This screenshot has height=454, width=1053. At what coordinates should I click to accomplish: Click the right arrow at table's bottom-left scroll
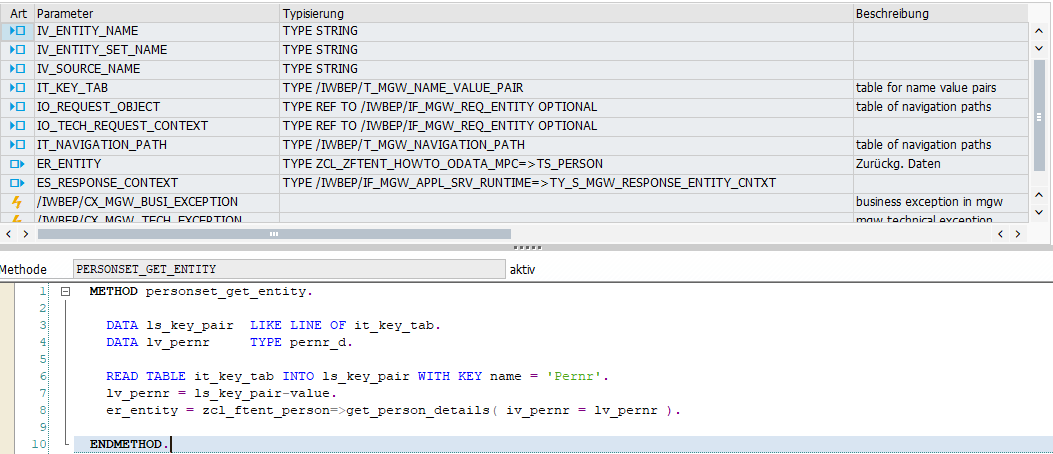25,234
